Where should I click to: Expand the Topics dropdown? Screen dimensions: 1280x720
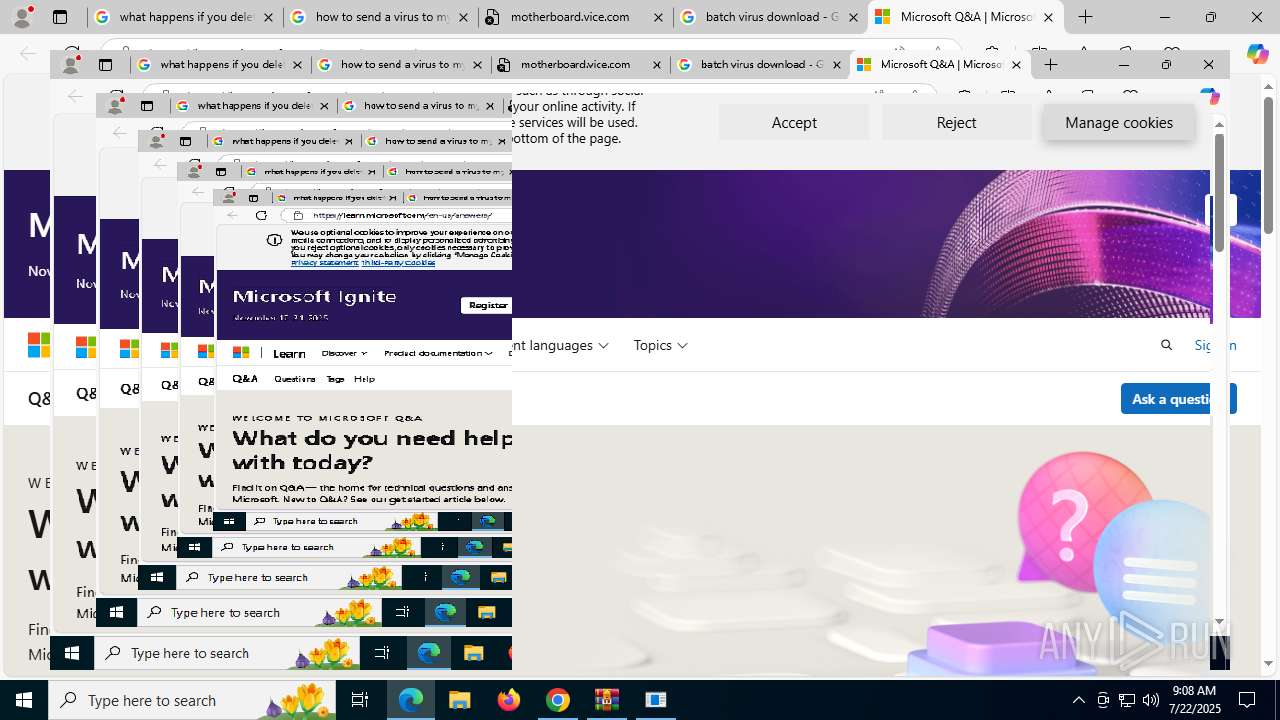click(x=660, y=345)
